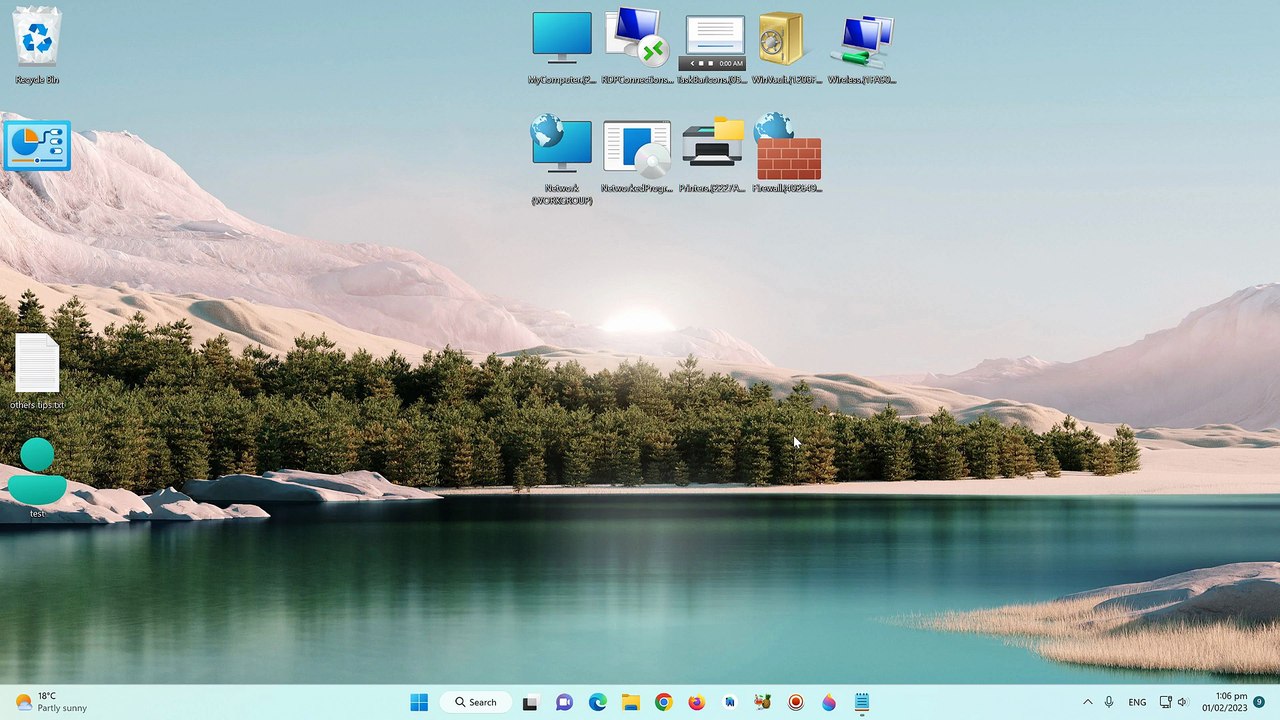Open the ENG language switcher
The width and height of the screenshot is (1280, 720).
pyautogui.click(x=1137, y=702)
